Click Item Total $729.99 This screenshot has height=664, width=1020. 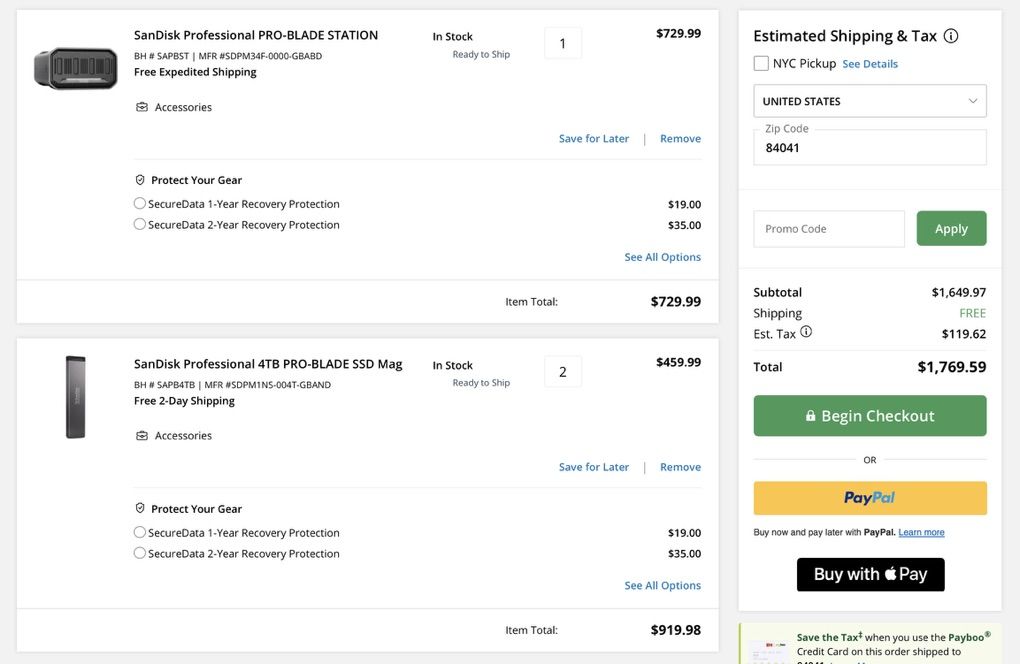coord(675,302)
